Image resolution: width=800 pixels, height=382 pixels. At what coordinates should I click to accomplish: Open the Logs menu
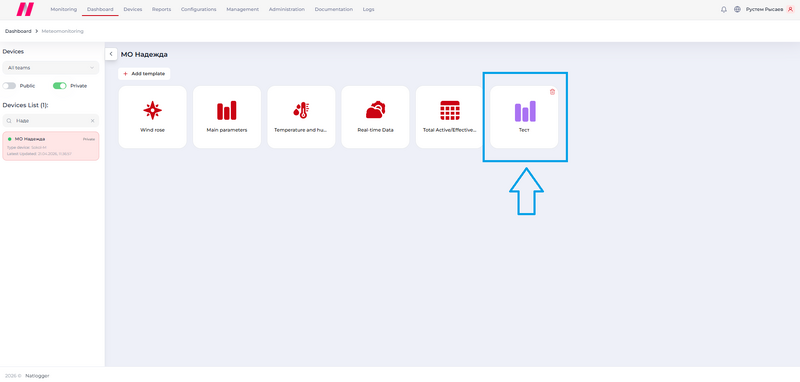[x=368, y=9]
